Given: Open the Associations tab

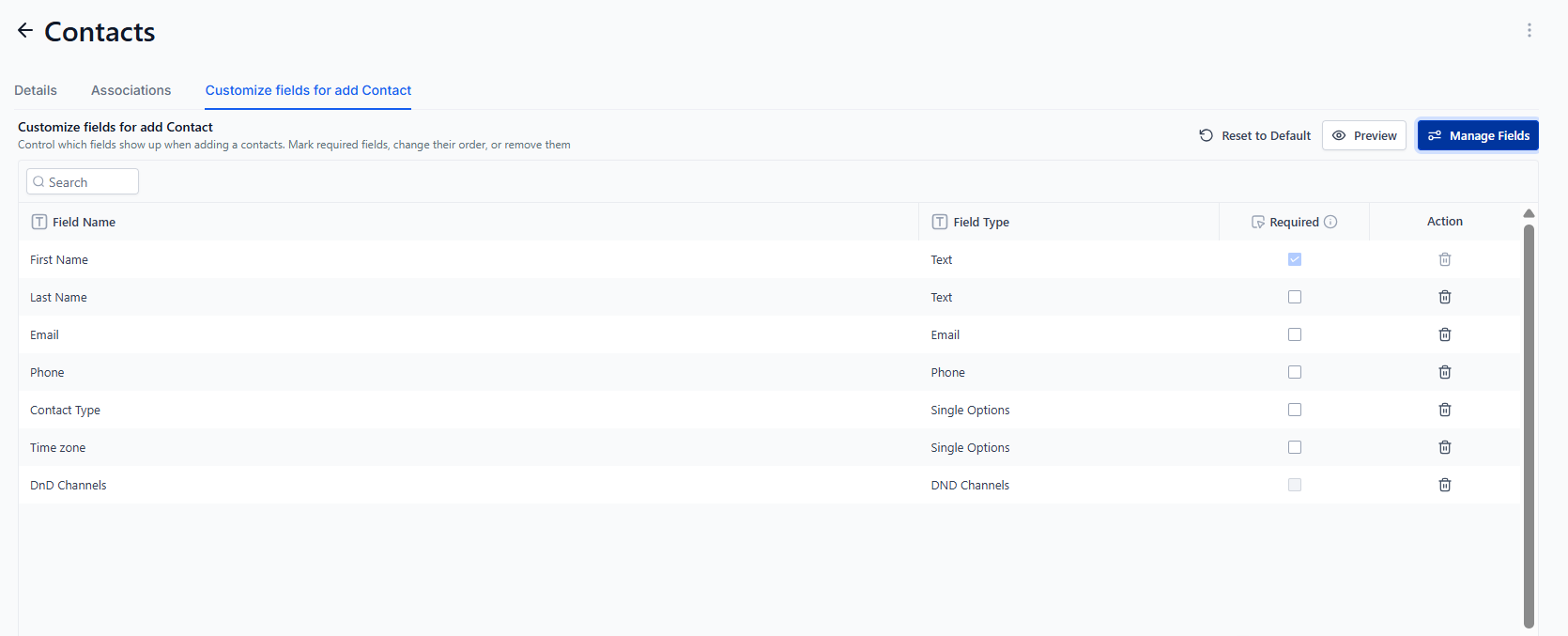Looking at the screenshot, I should click(x=131, y=90).
